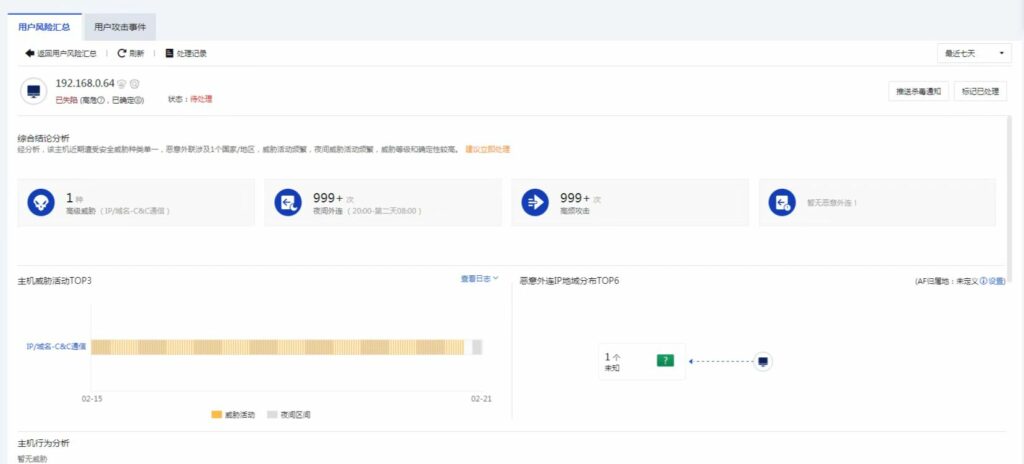Click the 刷新 refresh icon
The image size is (1024, 464).
(x=122, y=53)
